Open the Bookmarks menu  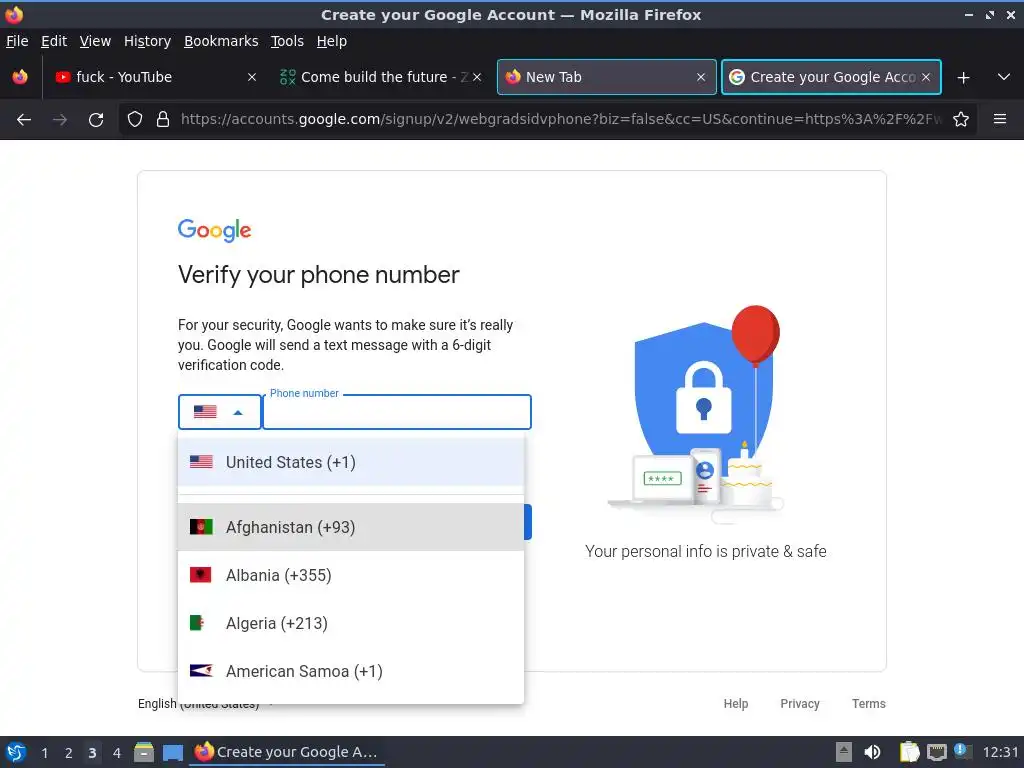(x=221, y=41)
